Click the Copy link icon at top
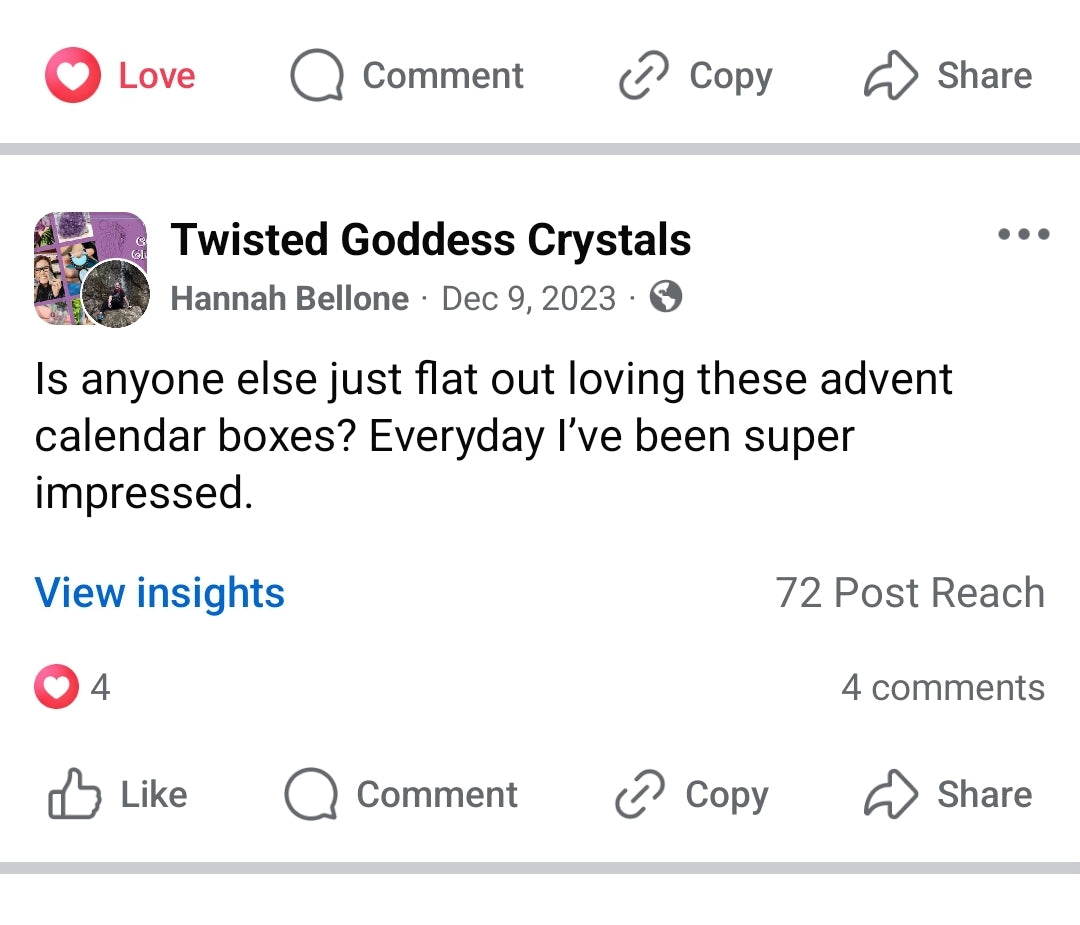1080x925 pixels. (x=643, y=74)
